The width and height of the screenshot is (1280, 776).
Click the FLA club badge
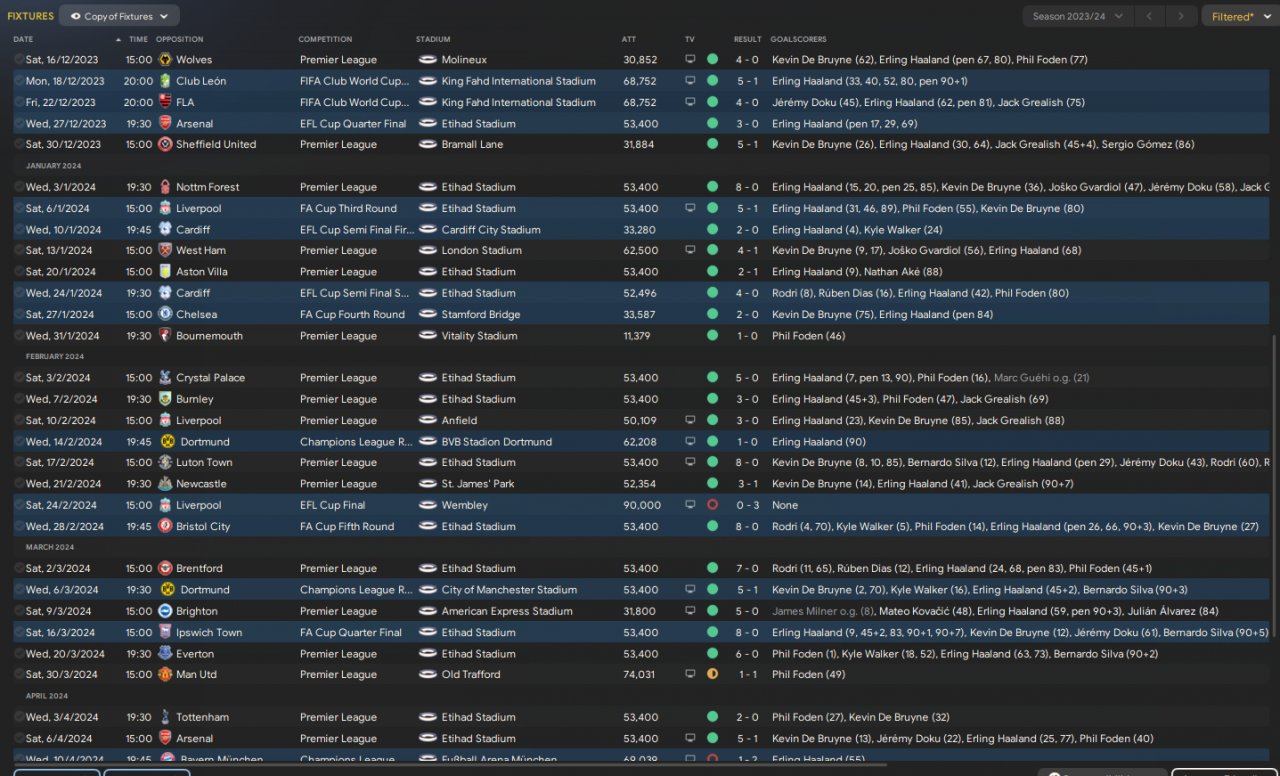coord(165,102)
